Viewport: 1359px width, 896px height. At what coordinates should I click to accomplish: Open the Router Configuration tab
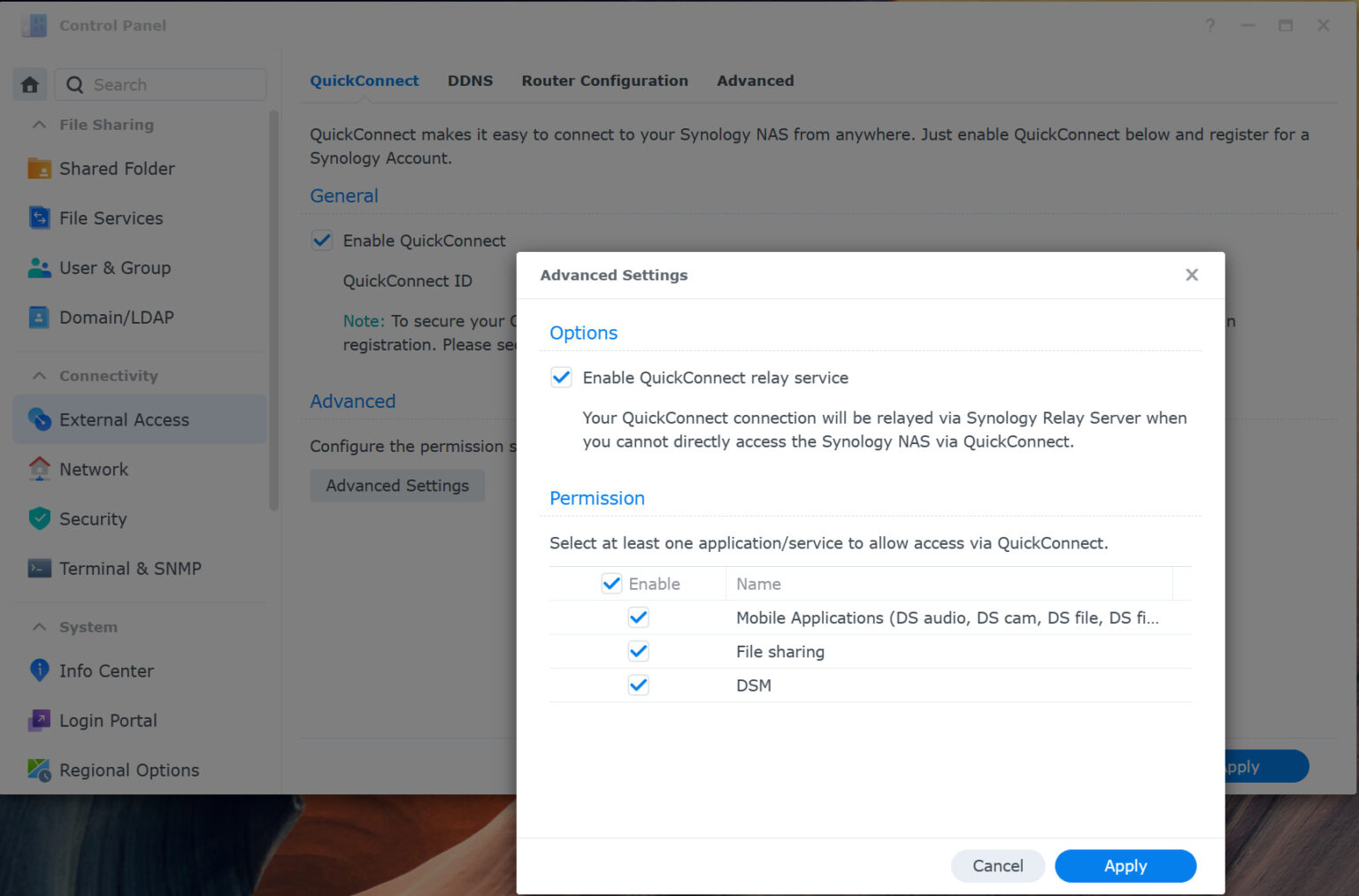point(604,80)
